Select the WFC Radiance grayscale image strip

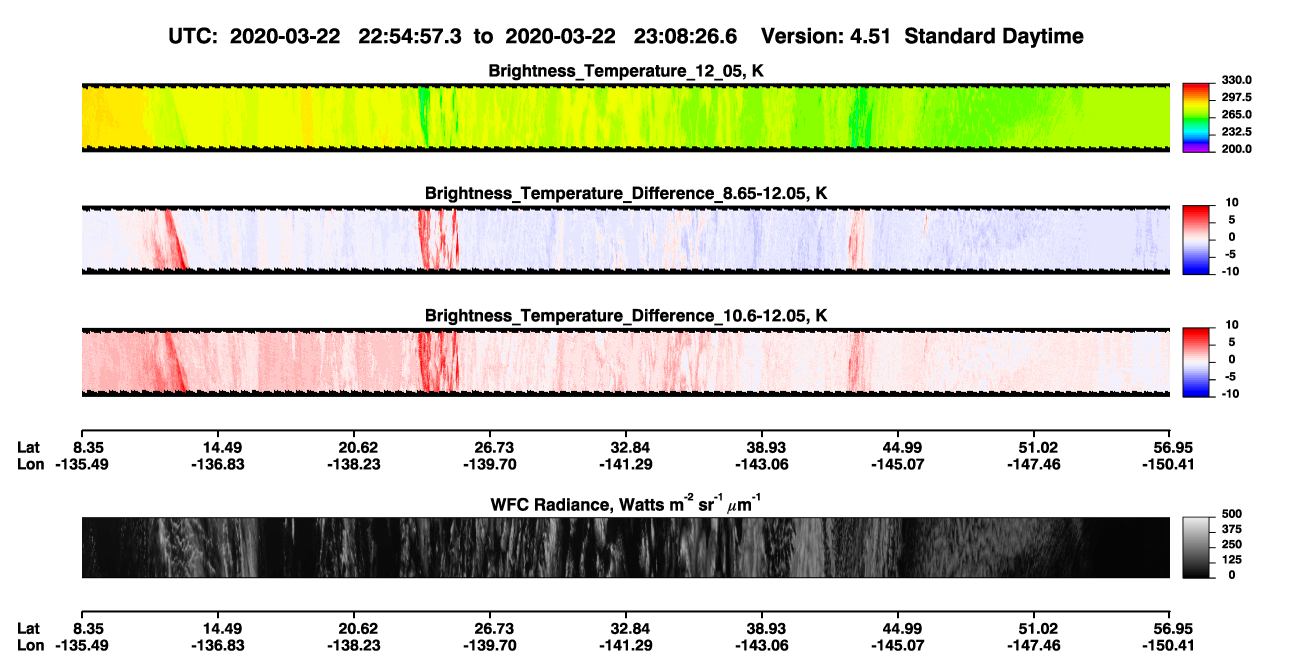coord(625,547)
